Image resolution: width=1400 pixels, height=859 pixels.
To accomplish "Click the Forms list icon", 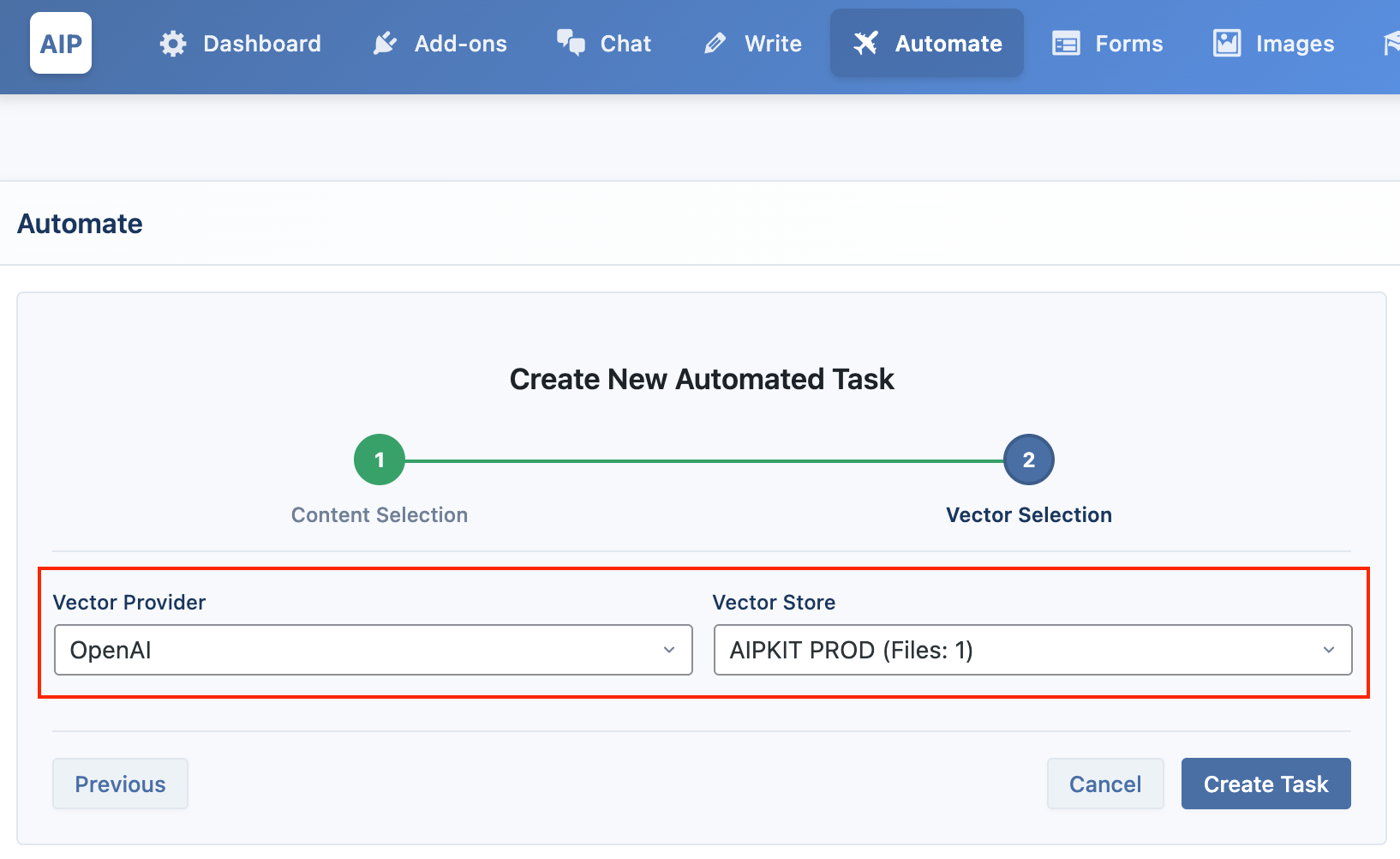I will (x=1066, y=44).
